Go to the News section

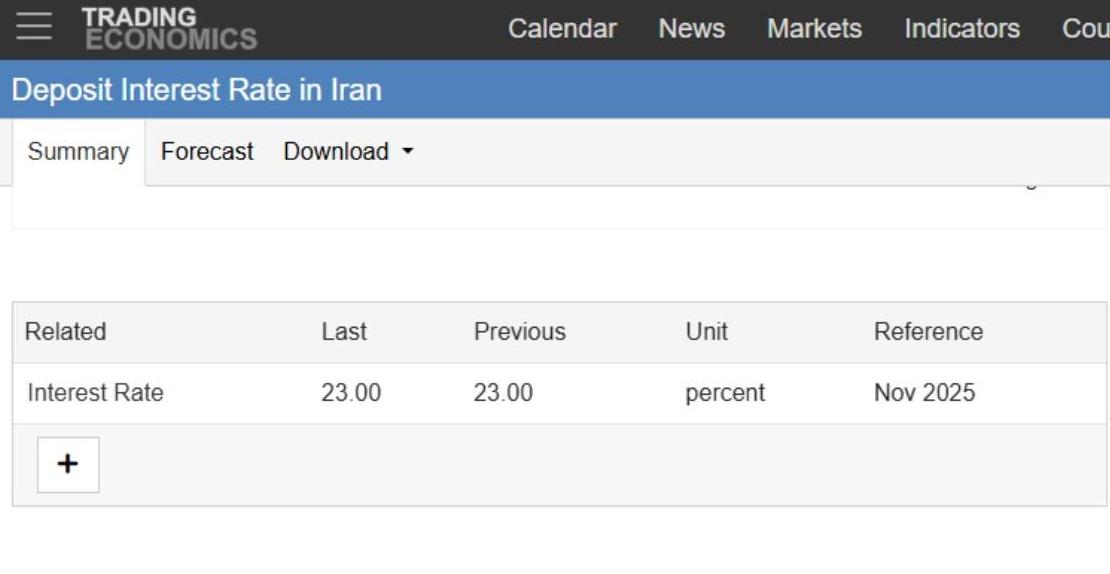click(x=691, y=29)
